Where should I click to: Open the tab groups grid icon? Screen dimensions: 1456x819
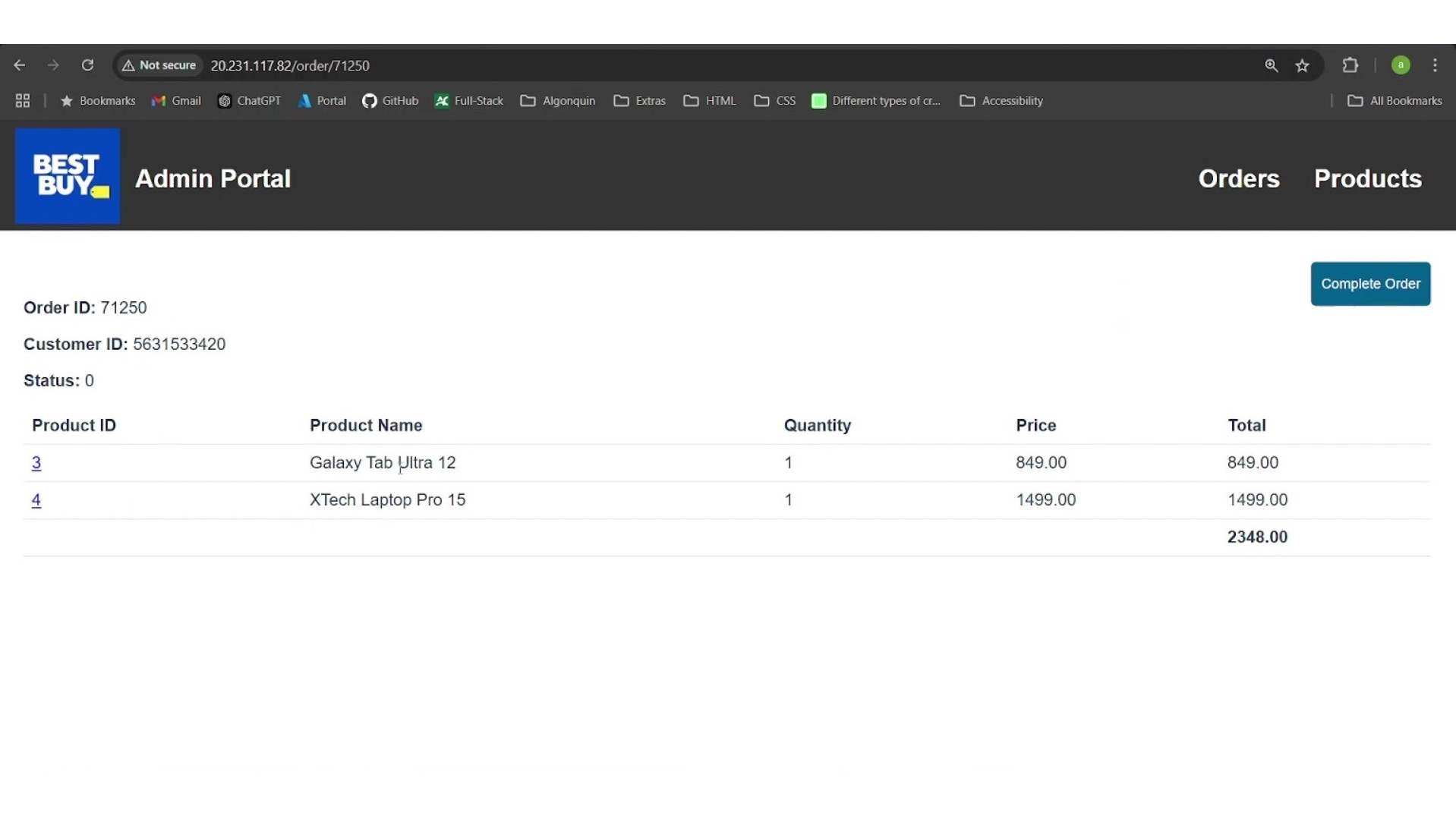coord(23,101)
